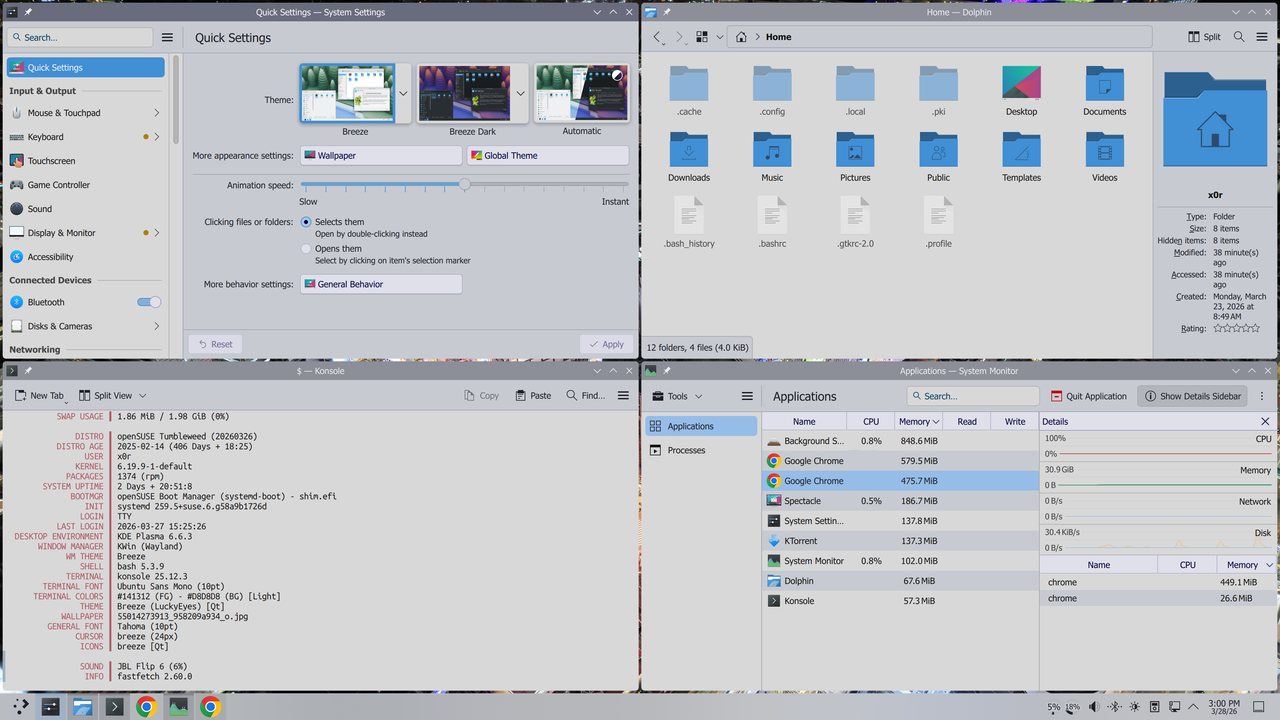This screenshot has height=720, width=1280.
Task: Show hidden system tray icons
Action: [x=1194, y=707]
